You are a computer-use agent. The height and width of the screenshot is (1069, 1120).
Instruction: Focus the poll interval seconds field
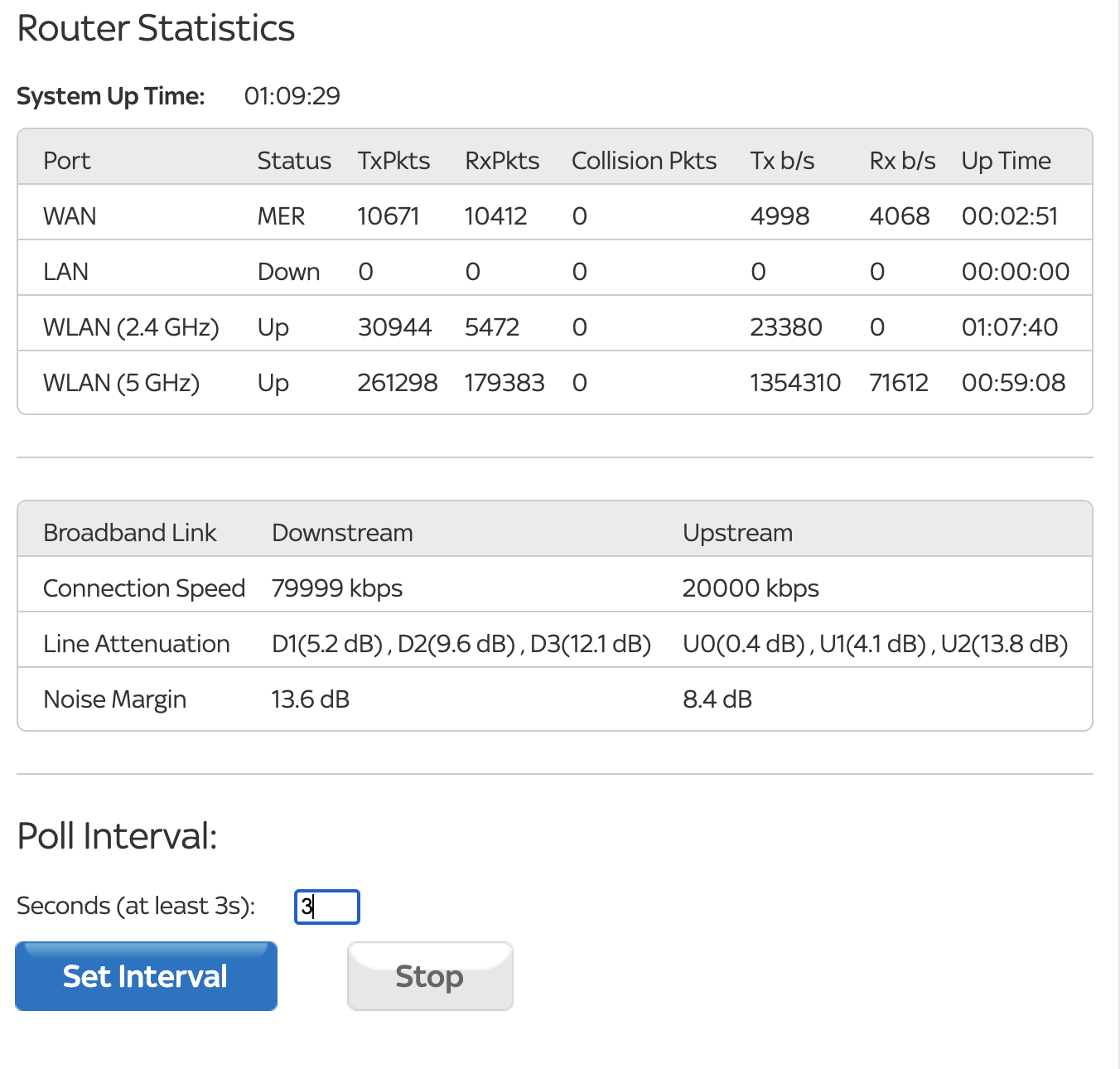327,907
